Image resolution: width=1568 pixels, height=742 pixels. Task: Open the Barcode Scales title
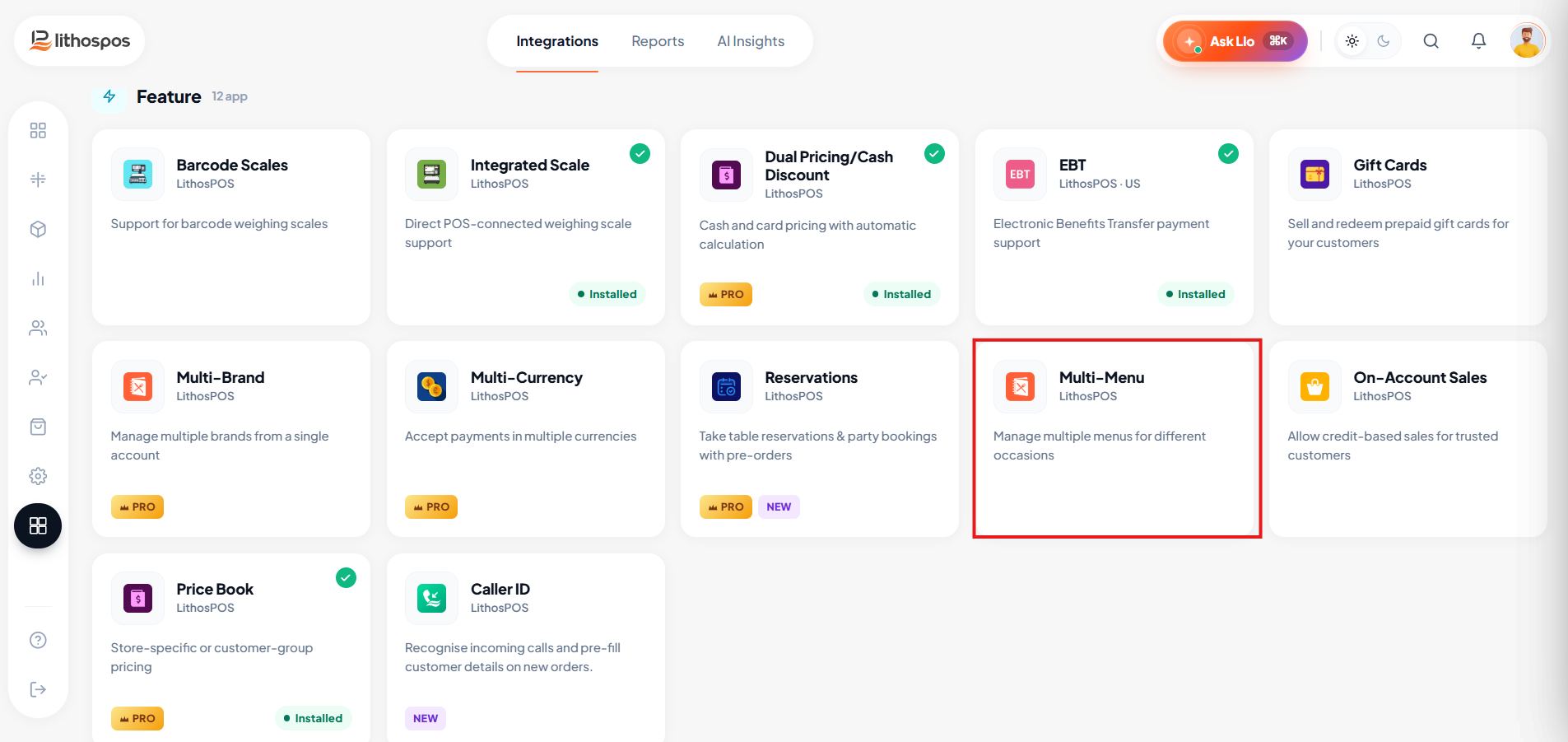(x=232, y=165)
